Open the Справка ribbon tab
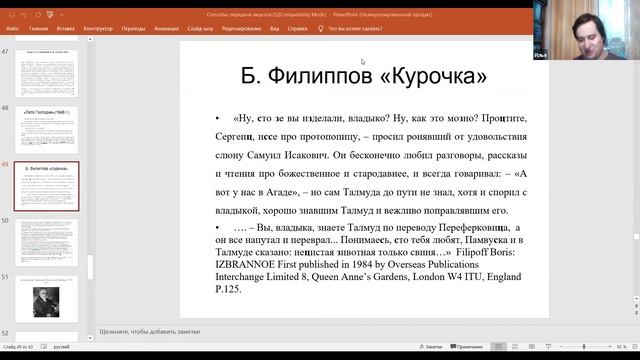 [x=297, y=29]
